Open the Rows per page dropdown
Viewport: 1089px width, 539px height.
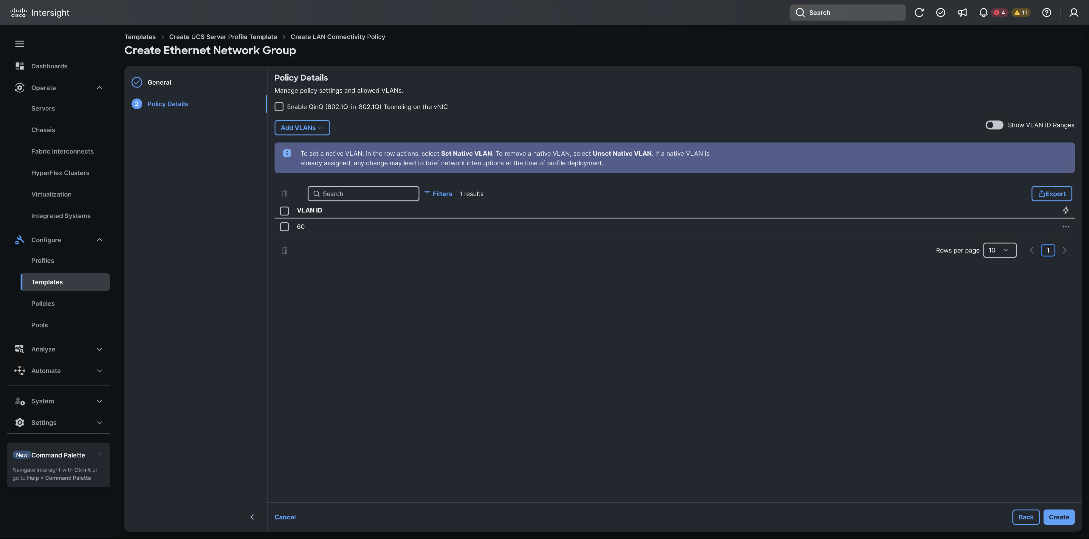point(1000,250)
